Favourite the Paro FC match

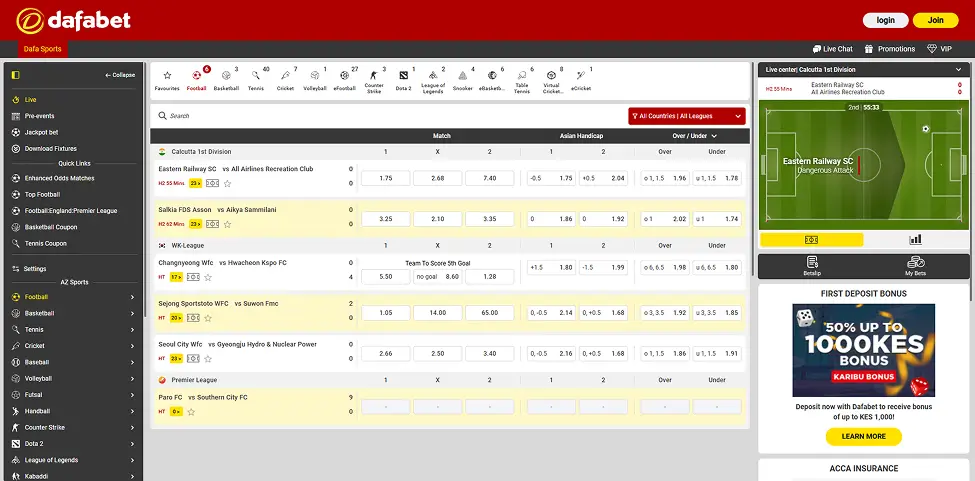tap(191, 412)
